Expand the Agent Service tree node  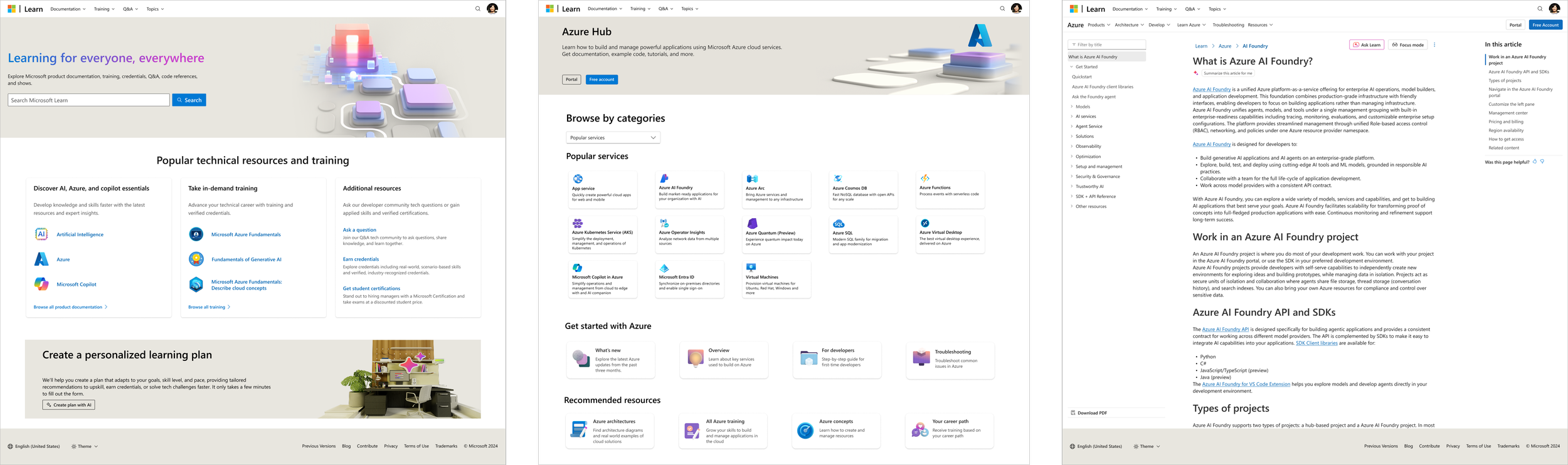(1071, 127)
